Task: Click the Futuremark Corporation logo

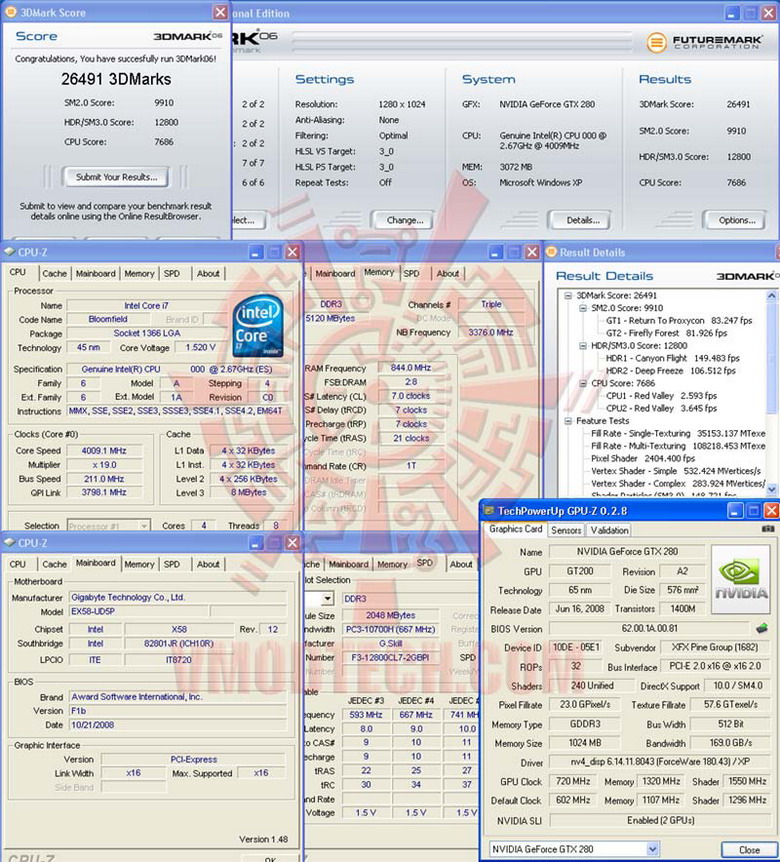Action: (705, 42)
